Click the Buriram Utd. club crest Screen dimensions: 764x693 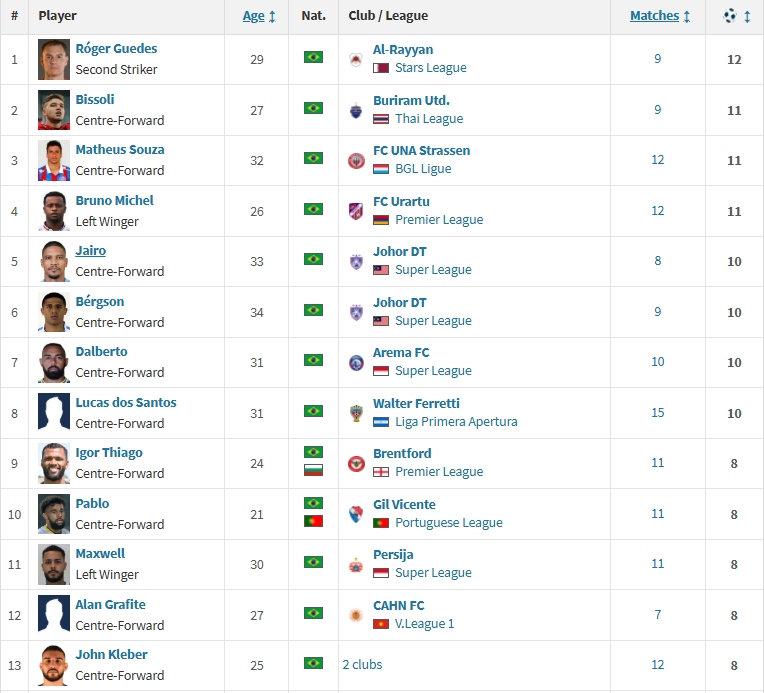pyautogui.click(x=356, y=110)
